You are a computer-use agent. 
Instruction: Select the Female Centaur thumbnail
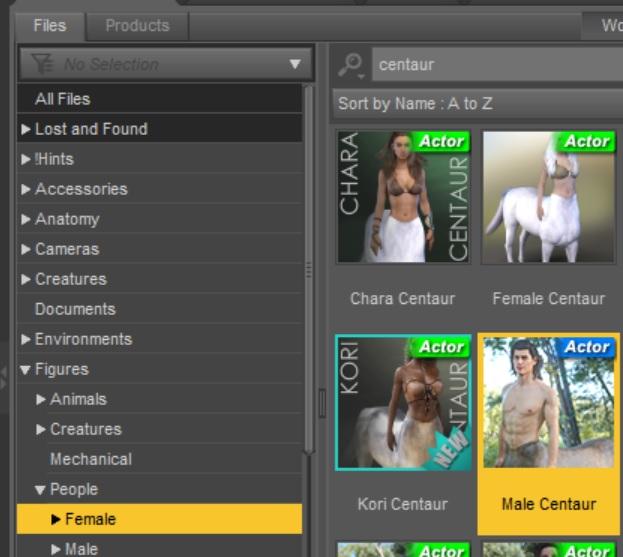pyautogui.click(x=548, y=197)
